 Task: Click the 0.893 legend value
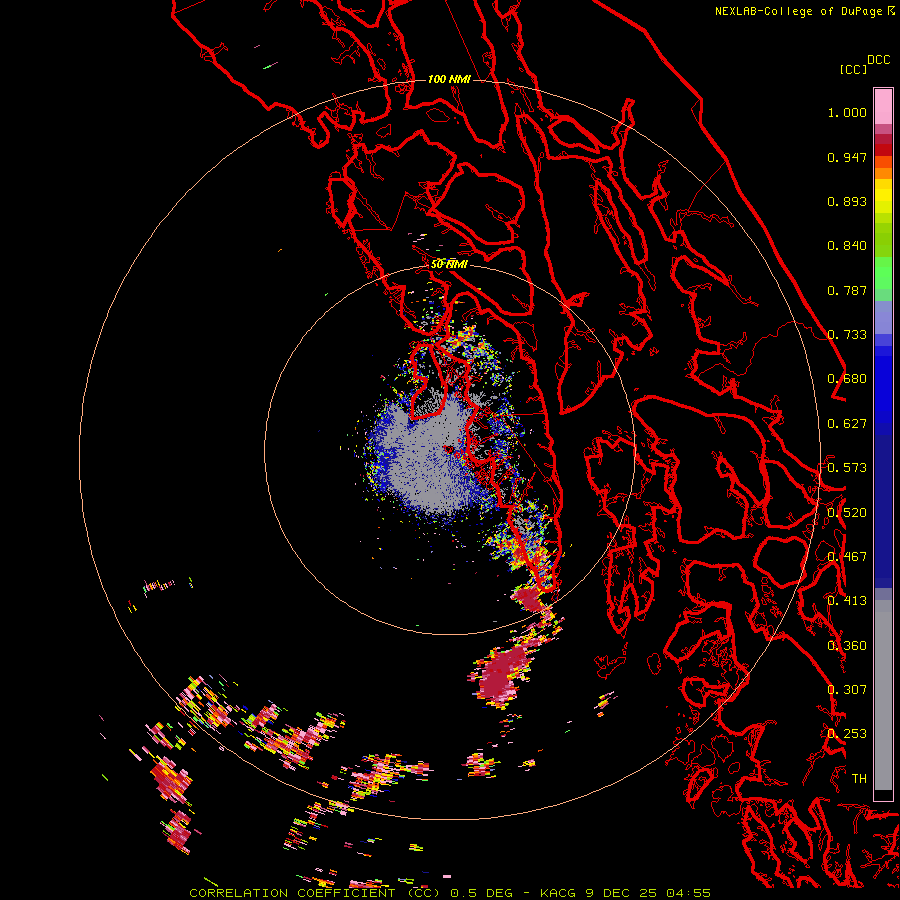tap(847, 201)
